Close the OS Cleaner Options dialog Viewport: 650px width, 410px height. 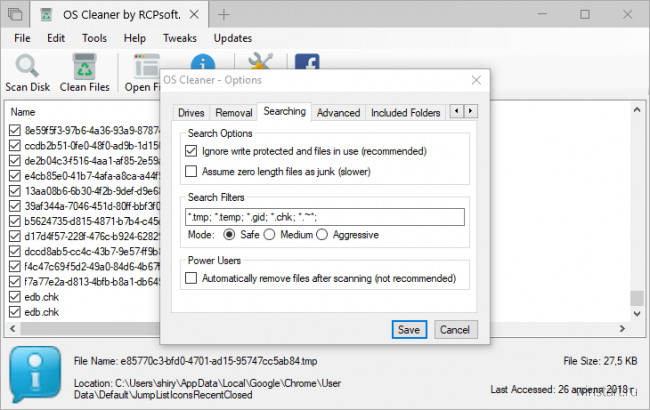(x=476, y=80)
